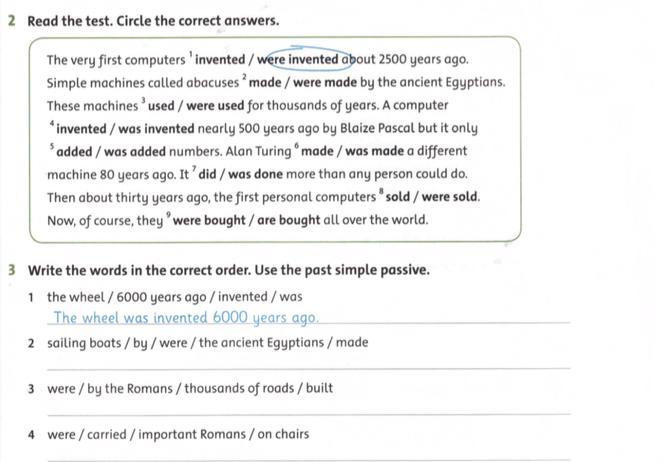Viewport: 664px width, 462px height.
Task: Choose 'were used' option in sentence 3
Action: pyautogui.click(x=215, y=105)
